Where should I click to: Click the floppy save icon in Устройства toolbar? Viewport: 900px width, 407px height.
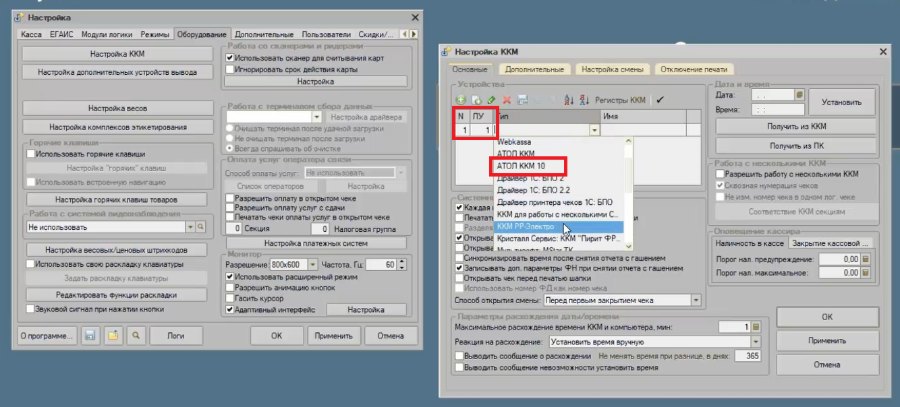[522, 100]
